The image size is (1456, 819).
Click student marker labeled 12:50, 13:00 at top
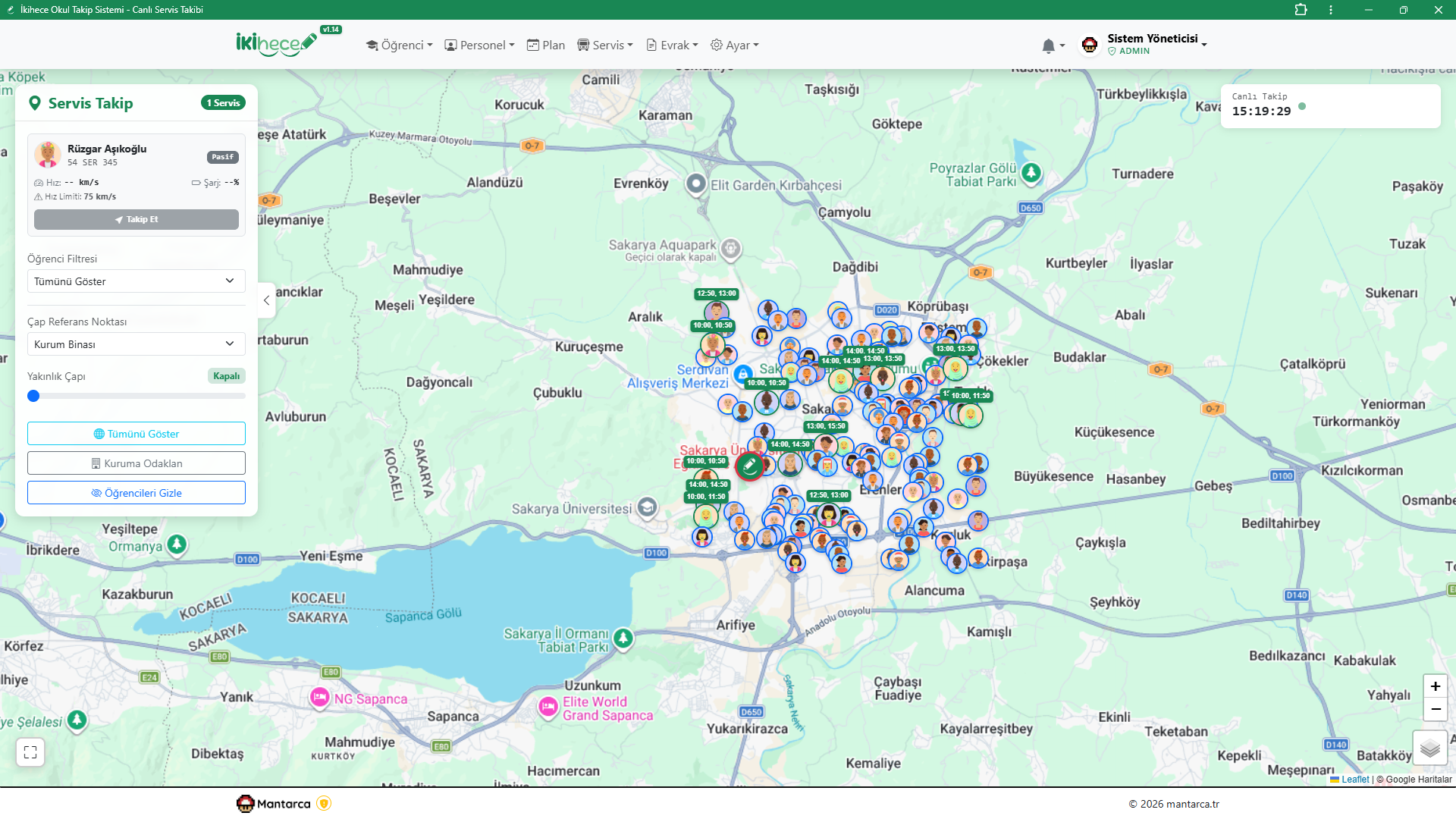pos(716,311)
